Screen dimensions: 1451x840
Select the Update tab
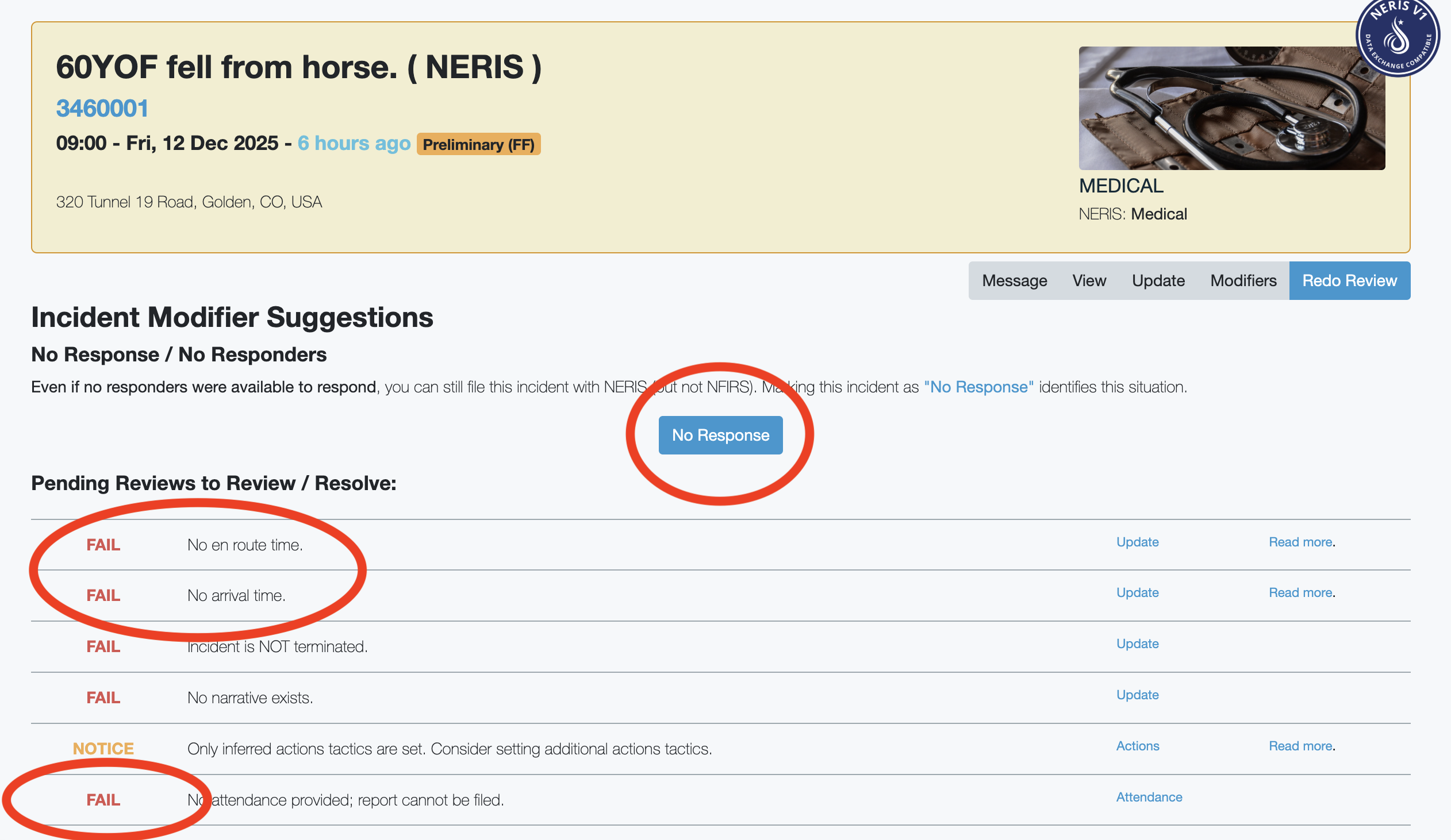pos(1158,281)
